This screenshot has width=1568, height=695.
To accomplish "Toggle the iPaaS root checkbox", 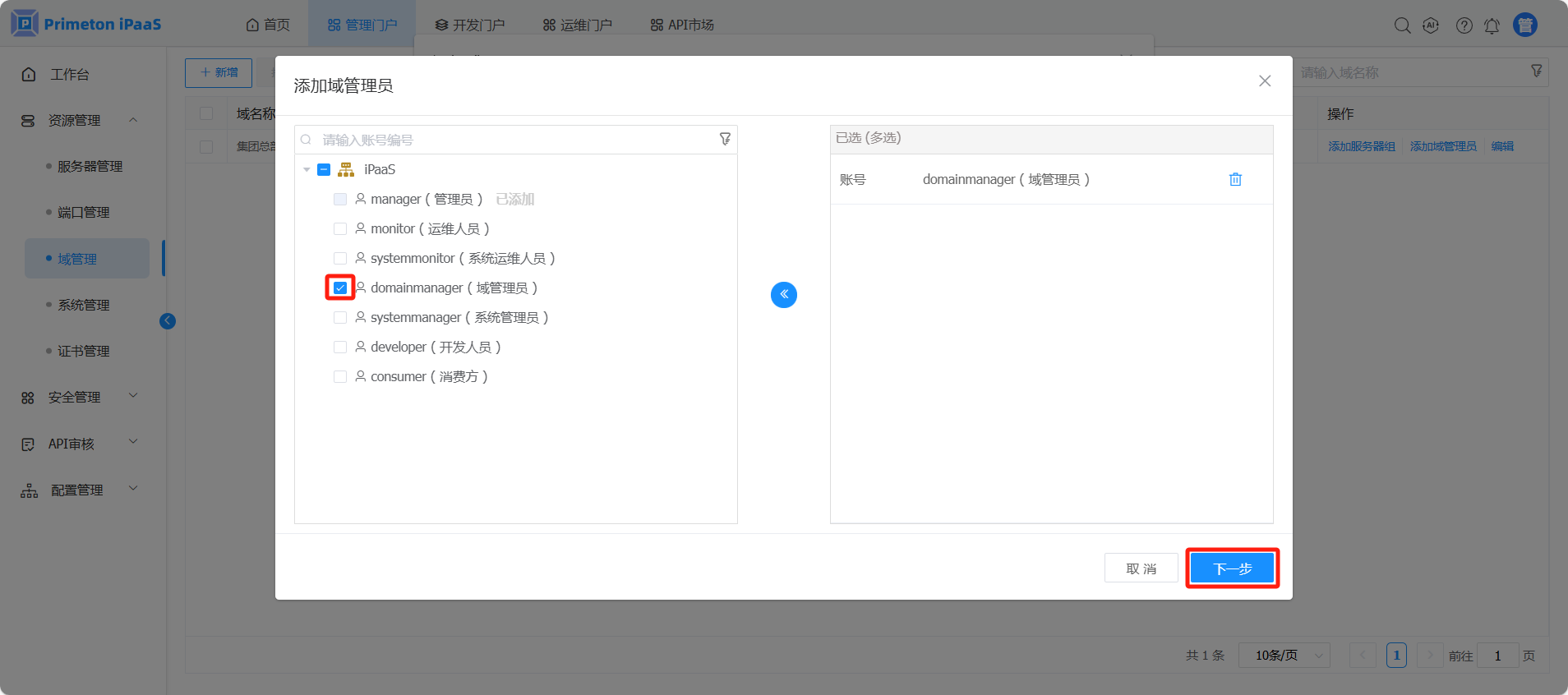I will (324, 169).
